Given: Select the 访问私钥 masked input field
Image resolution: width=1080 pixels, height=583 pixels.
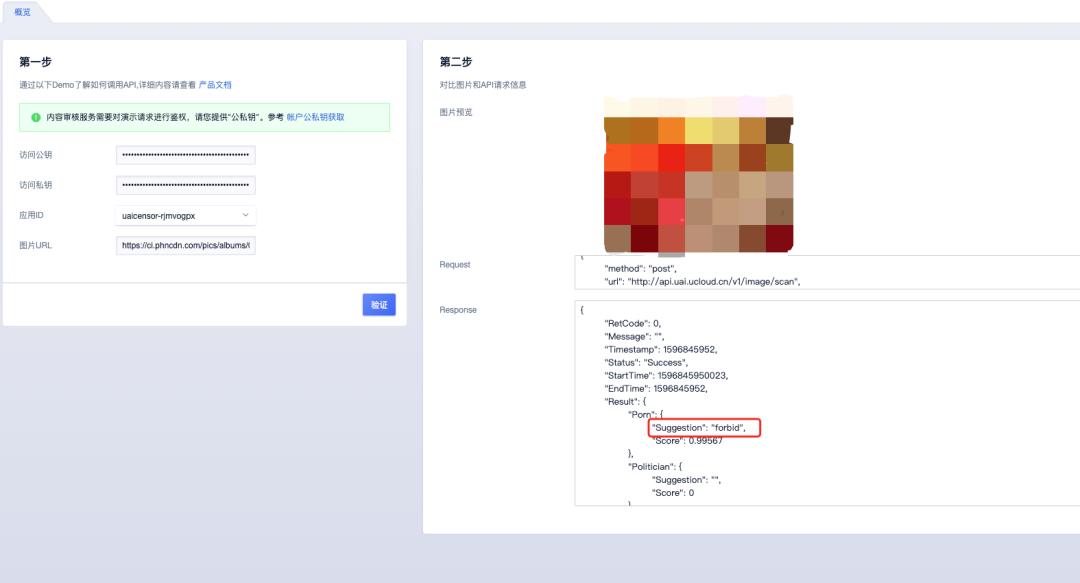Looking at the screenshot, I should pyautogui.click(x=185, y=185).
